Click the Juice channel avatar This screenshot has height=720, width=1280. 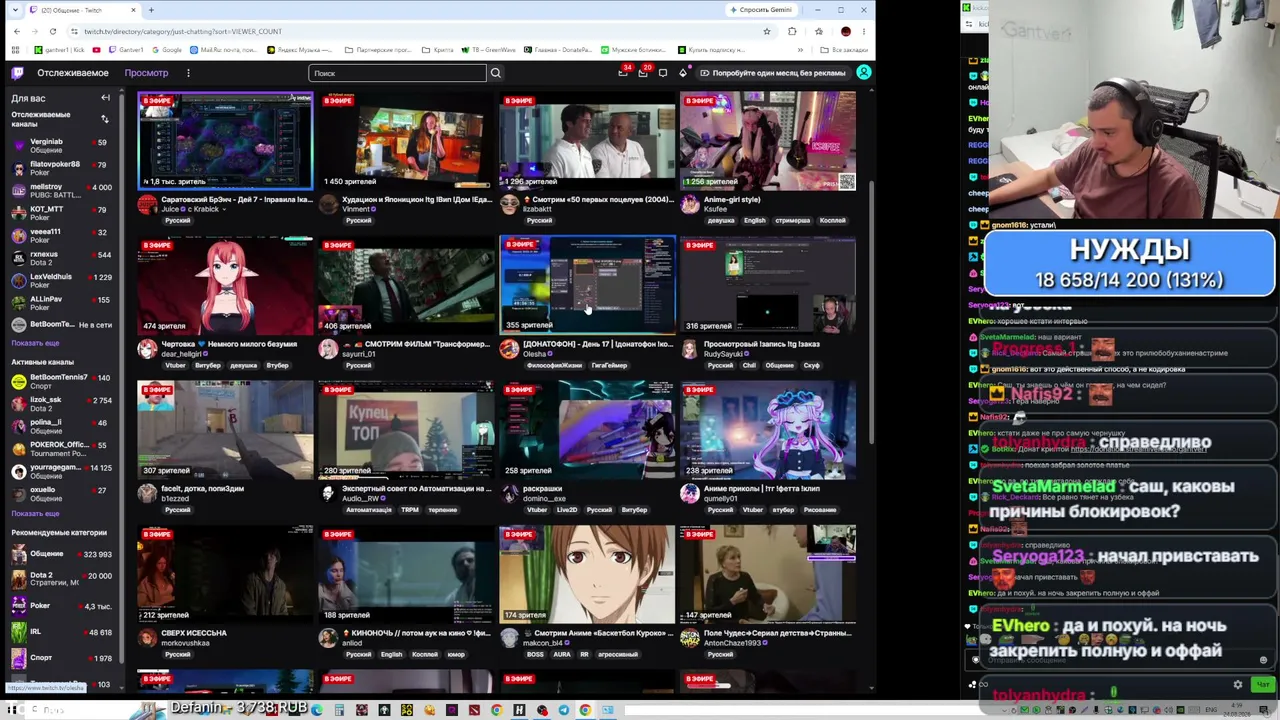(147, 205)
